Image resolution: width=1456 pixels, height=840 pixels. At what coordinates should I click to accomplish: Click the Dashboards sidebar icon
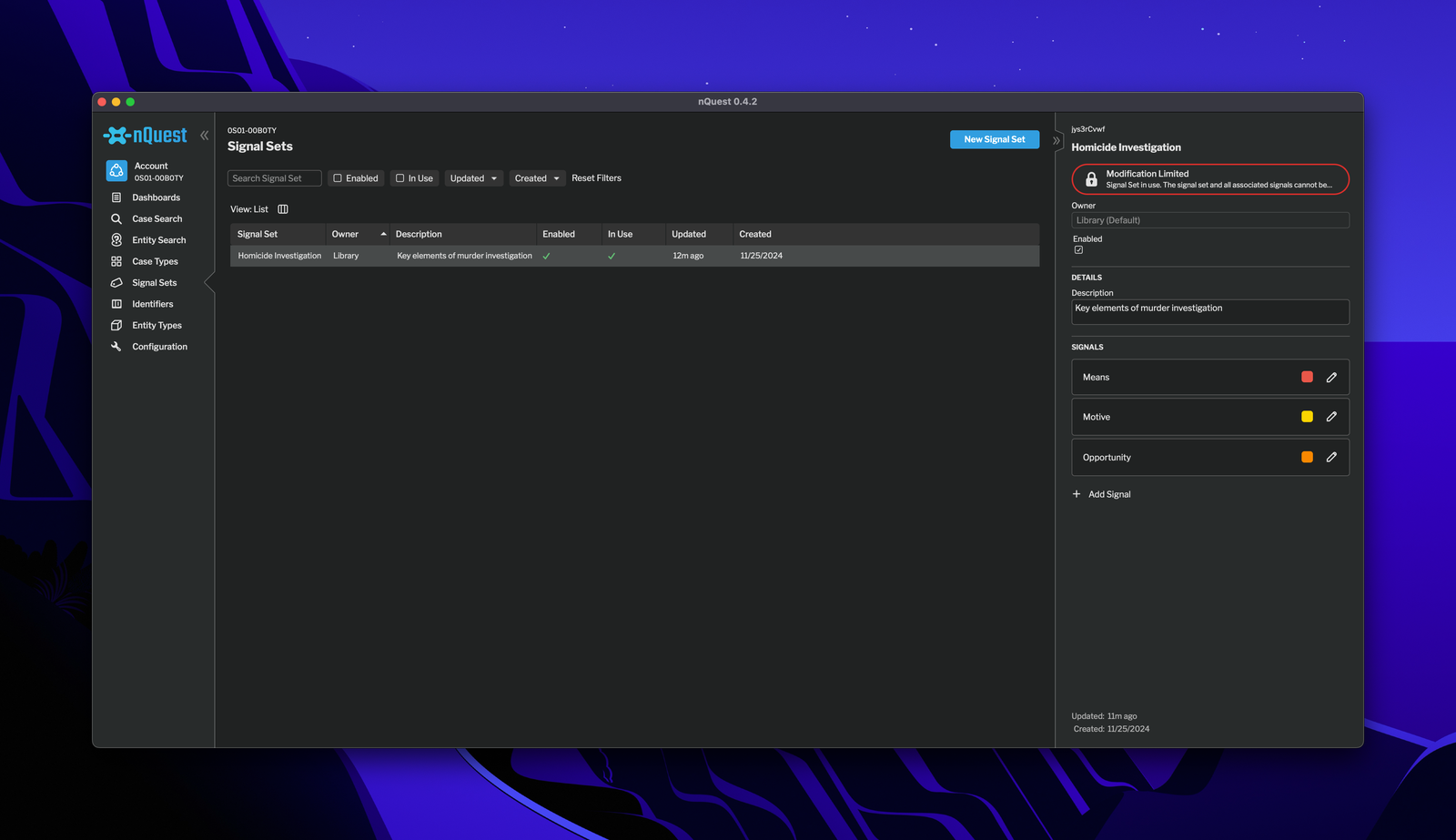click(116, 197)
